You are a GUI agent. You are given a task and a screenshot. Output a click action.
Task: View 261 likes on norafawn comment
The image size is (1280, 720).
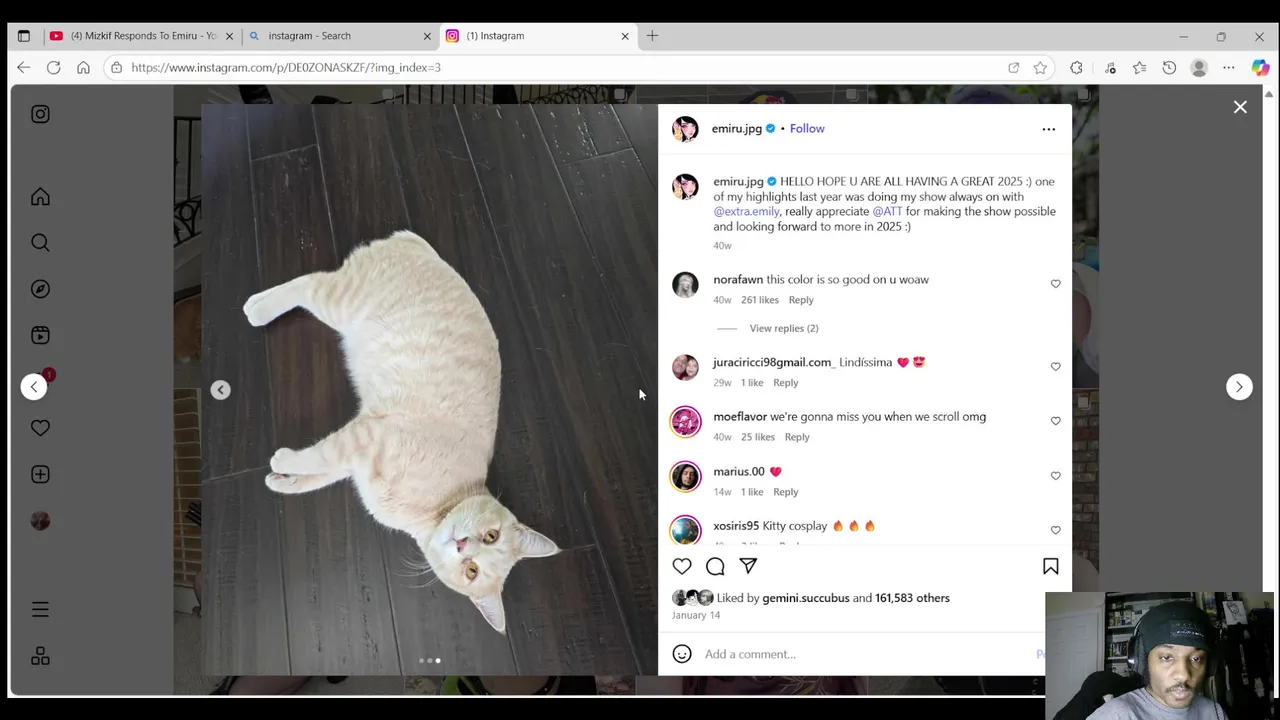coord(759,300)
